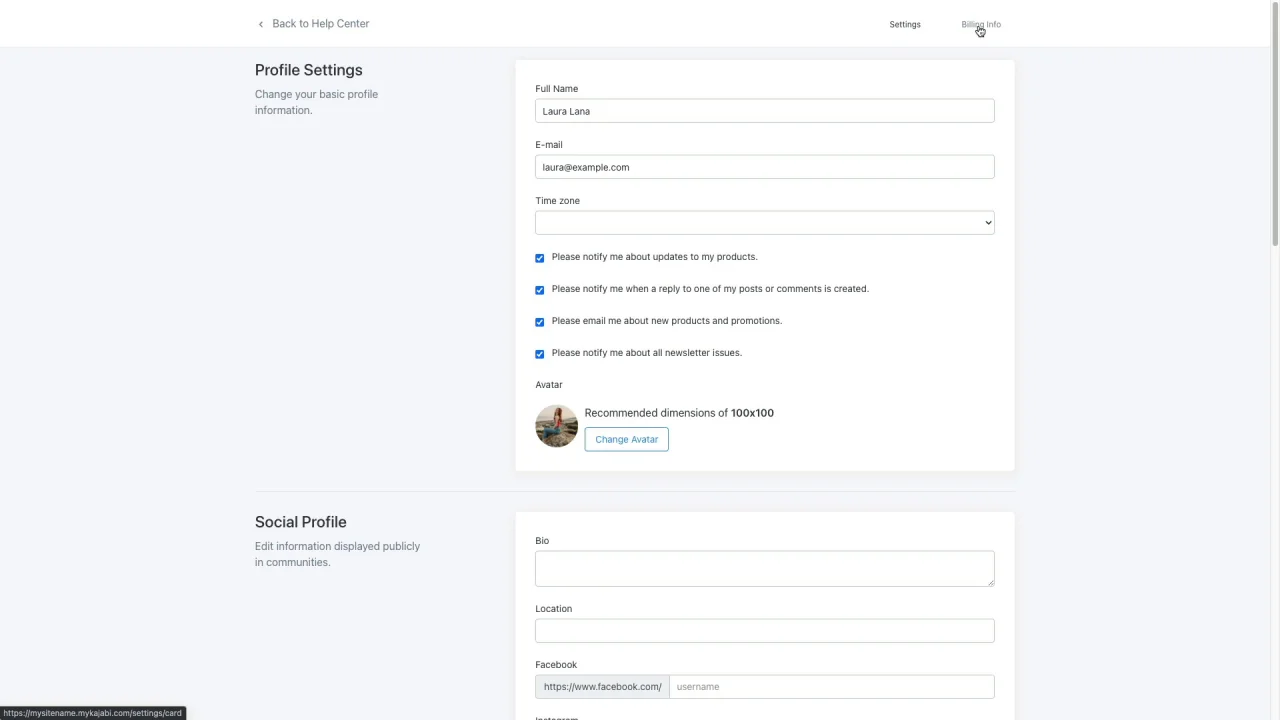Open the Settings tab

point(905,24)
